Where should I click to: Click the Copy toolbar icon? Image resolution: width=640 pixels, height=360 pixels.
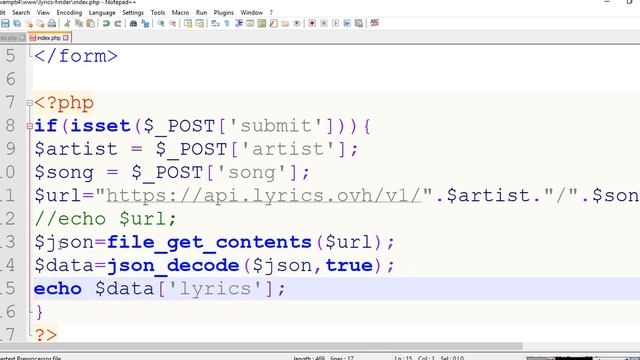click(79, 23)
